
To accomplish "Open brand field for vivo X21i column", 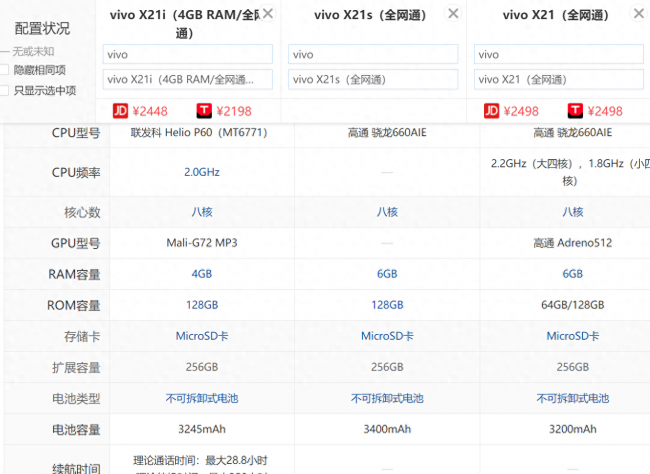I will (188, 54).
